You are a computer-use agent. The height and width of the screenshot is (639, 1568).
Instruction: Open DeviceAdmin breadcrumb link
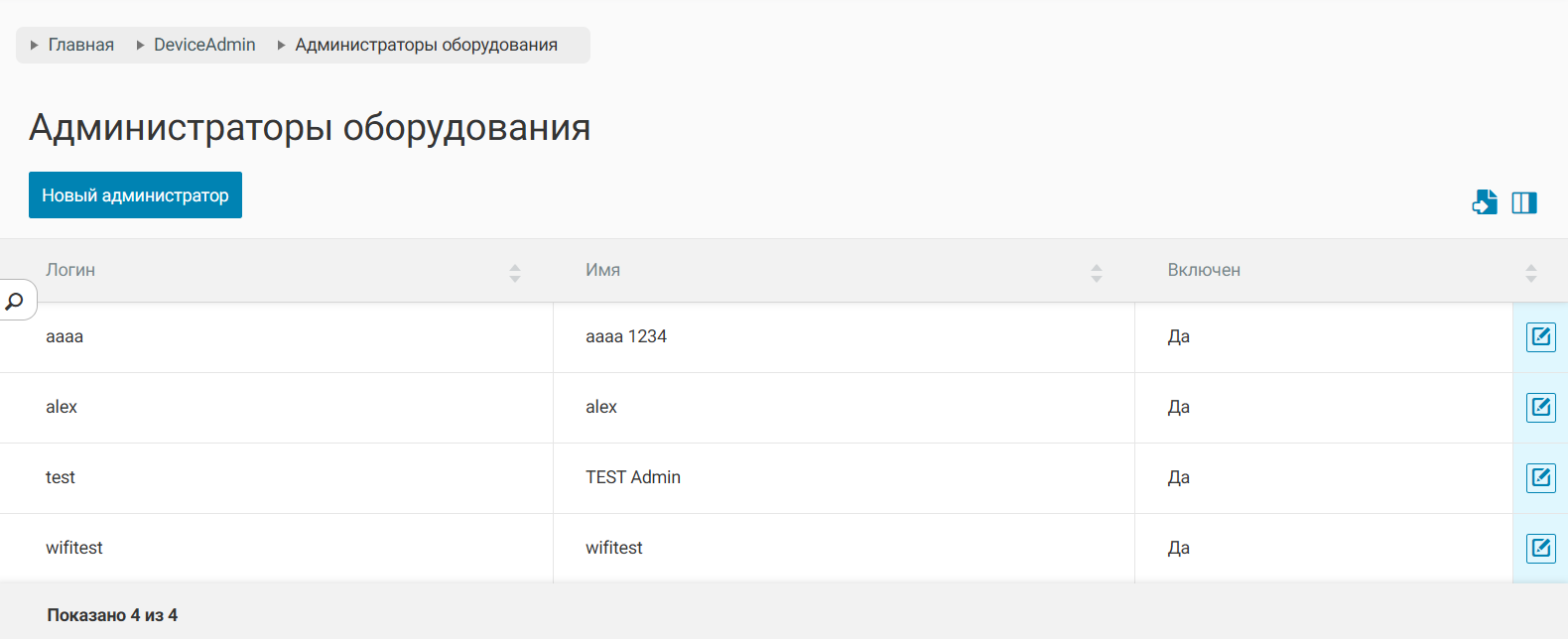click(204, 45)
